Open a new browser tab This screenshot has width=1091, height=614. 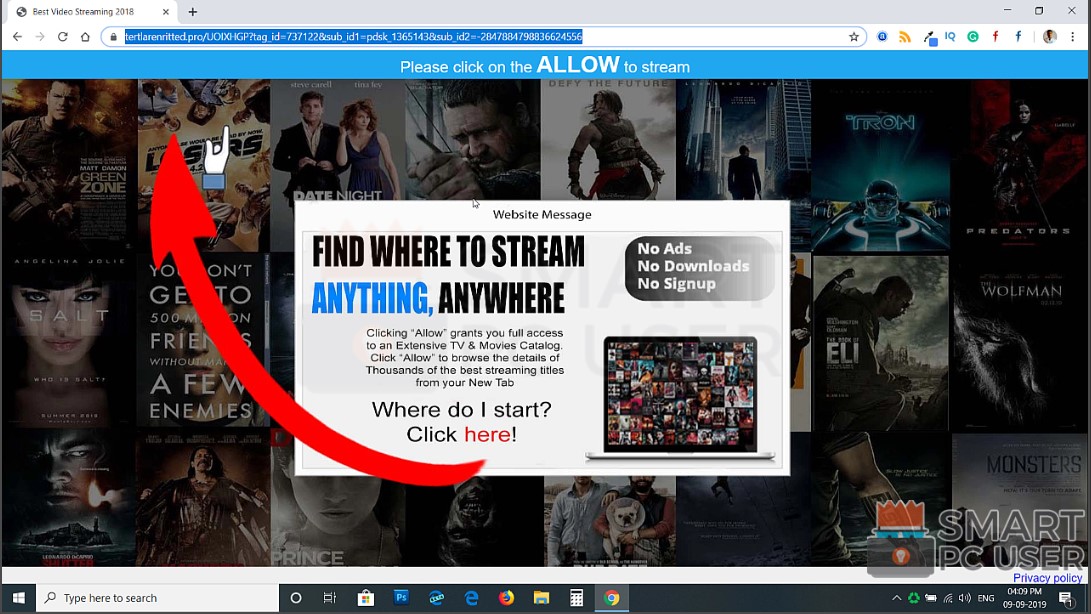[x=190, y=13]
